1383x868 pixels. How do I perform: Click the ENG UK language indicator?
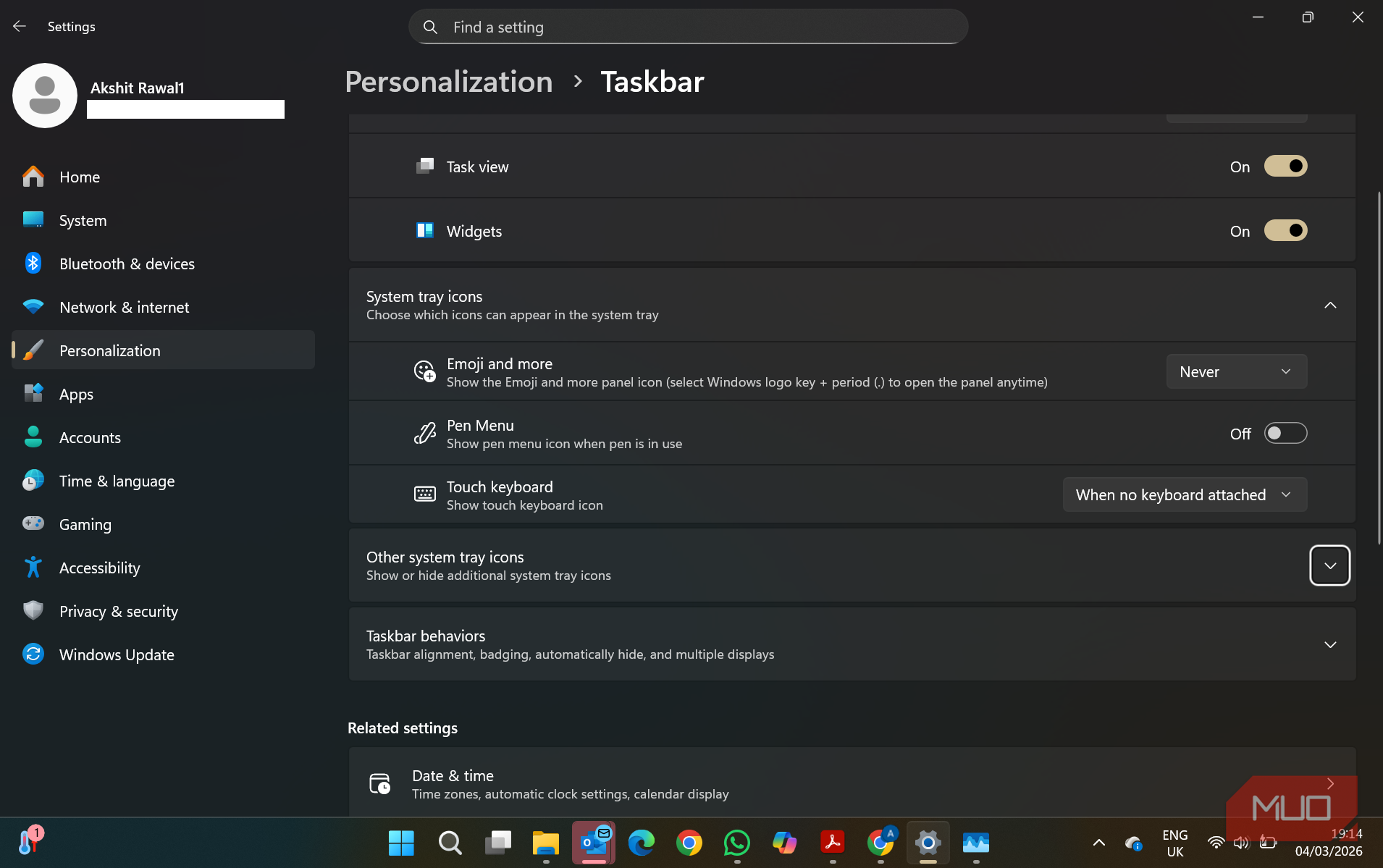(x=1174, y=843)
